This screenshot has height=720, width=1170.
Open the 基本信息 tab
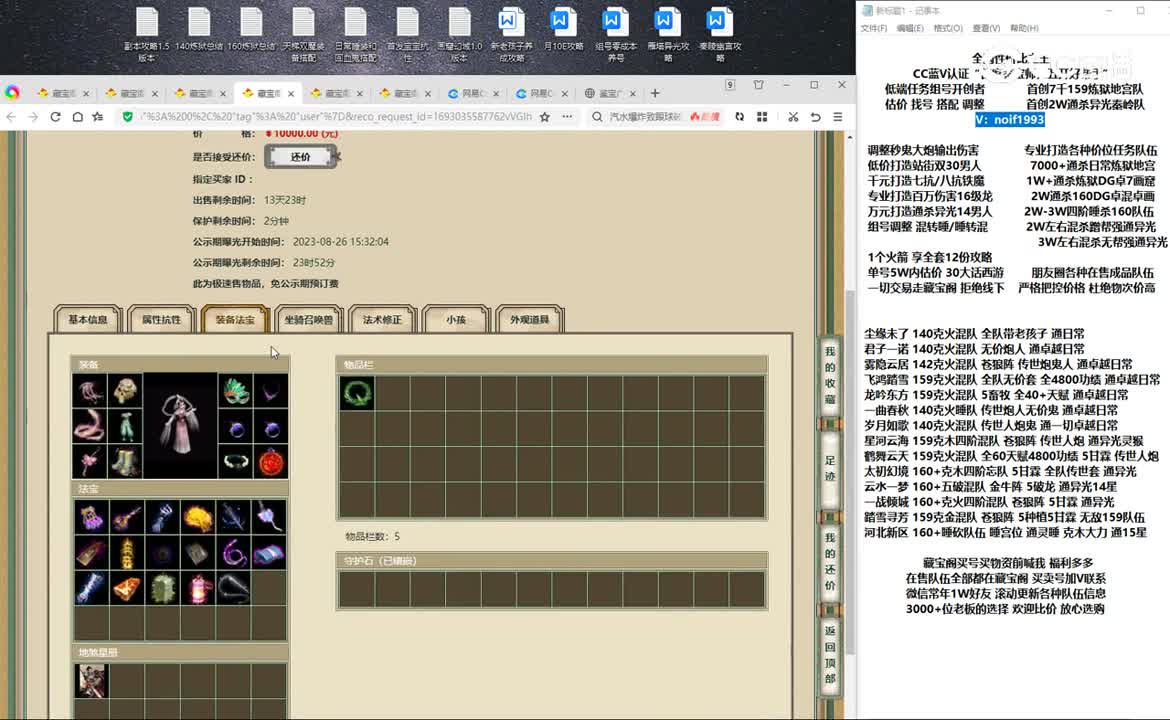point(88,319)
